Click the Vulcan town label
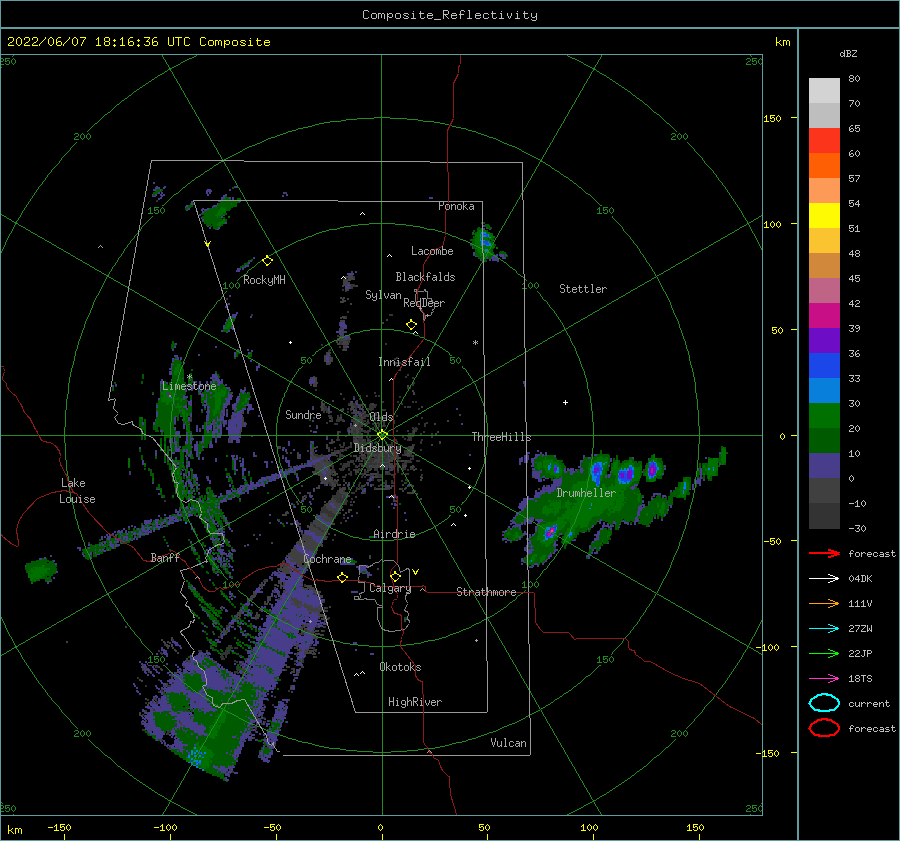 pyautogui.click(x=509, y=743)
